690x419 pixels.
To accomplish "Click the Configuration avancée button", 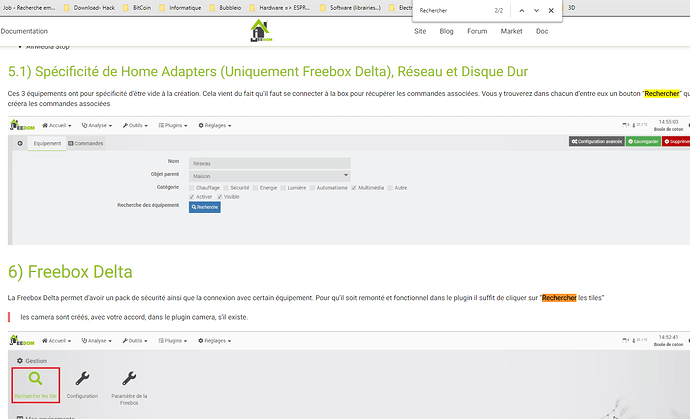I will click(597, 141).
